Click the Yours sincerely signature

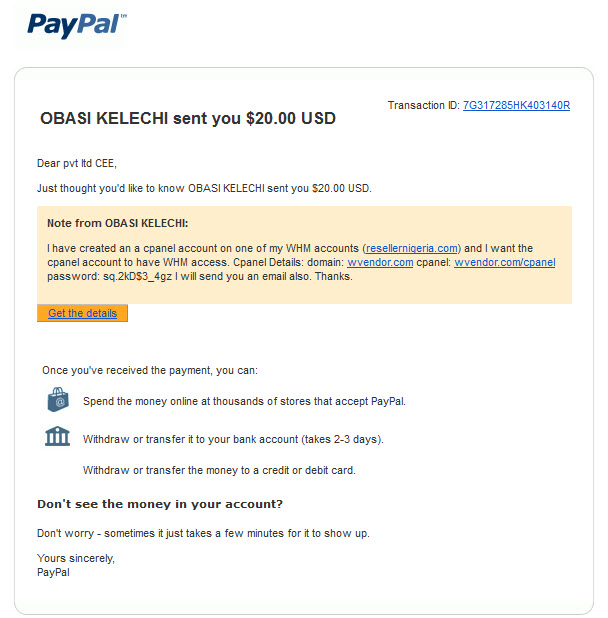point(76,558)
